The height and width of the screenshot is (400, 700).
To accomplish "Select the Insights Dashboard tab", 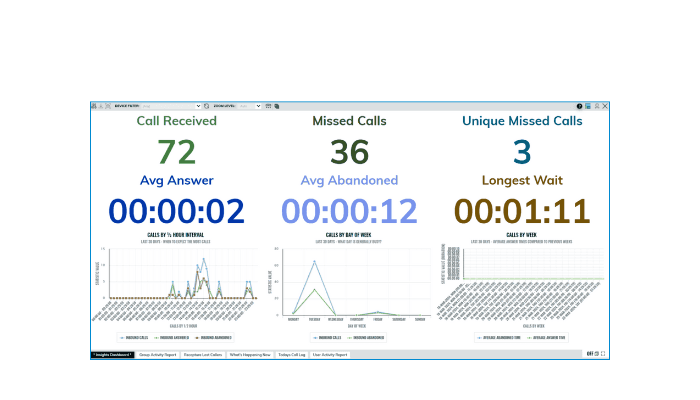I will click(x=112, y=354).
